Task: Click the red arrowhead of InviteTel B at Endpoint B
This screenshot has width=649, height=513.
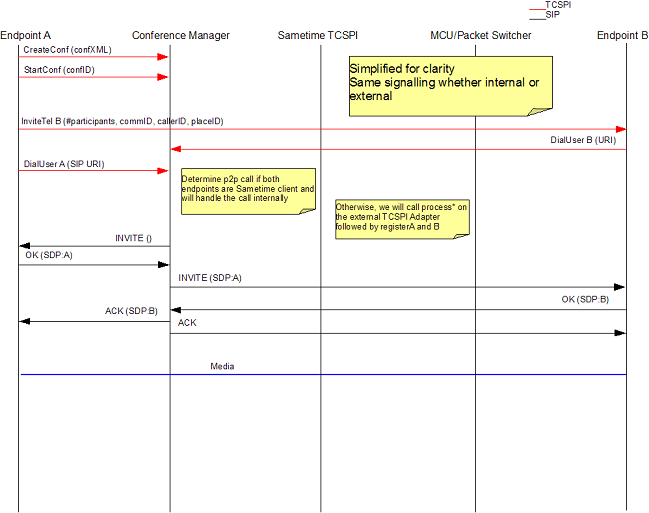Action: [x=621, y=129]
